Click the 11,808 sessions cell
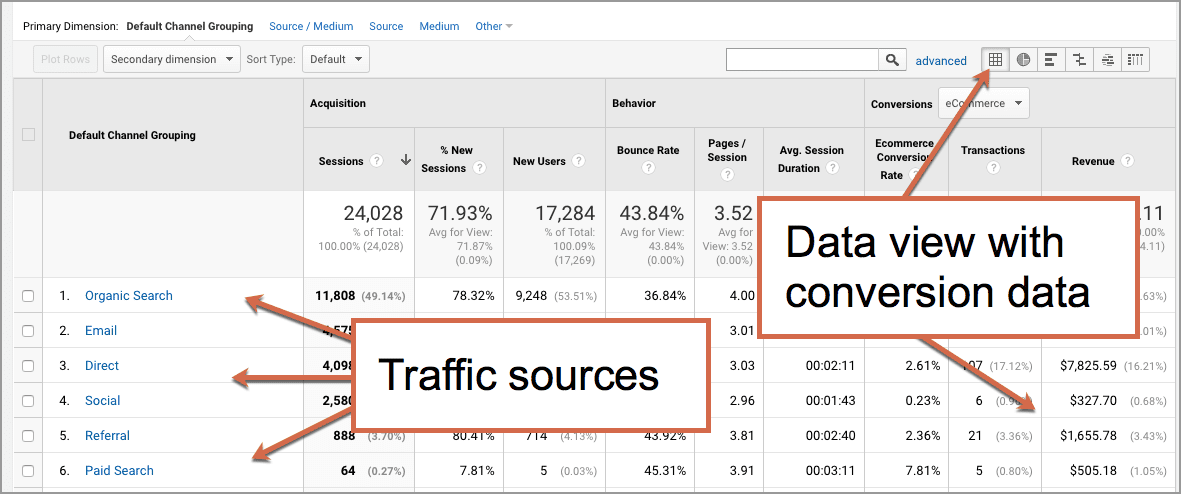The height and width of the screenshot is (494, 1181). 334,296
